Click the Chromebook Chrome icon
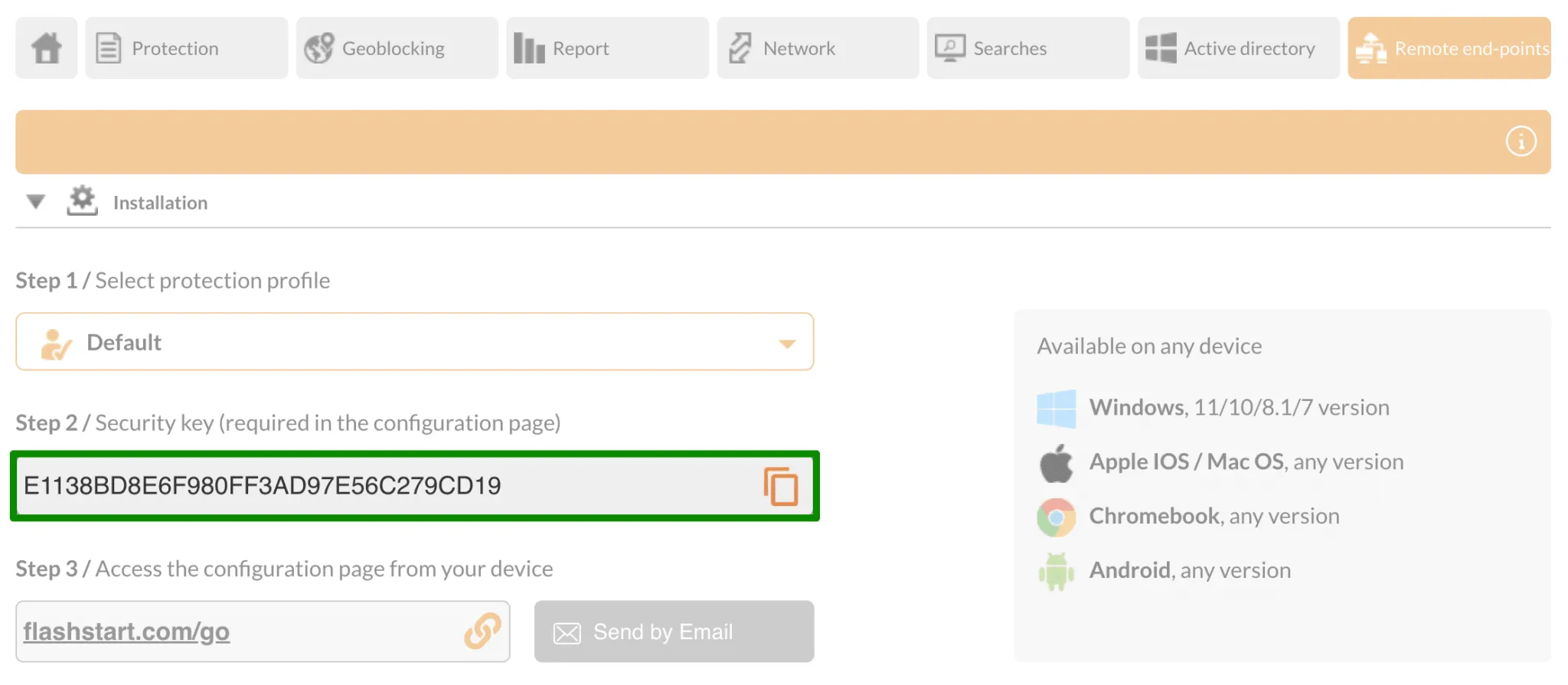The image size is (1568, 685). 1056,518
